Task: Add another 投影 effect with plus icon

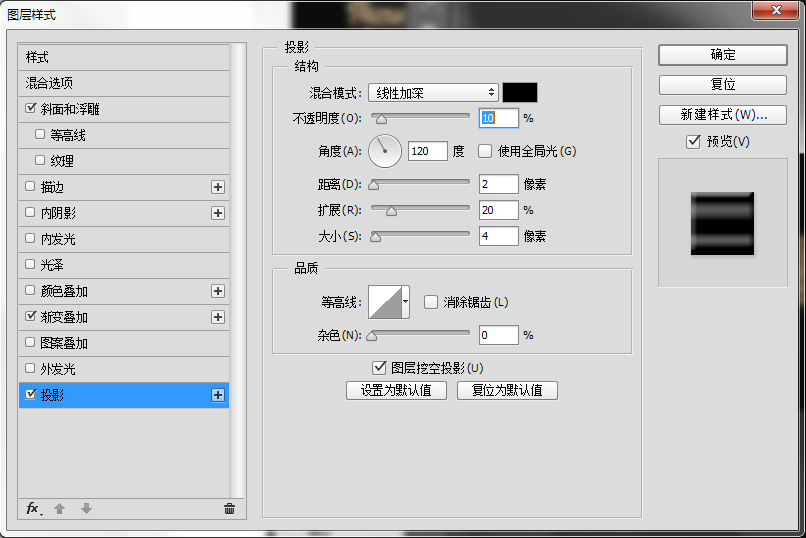Action: [x=218, y=395]
